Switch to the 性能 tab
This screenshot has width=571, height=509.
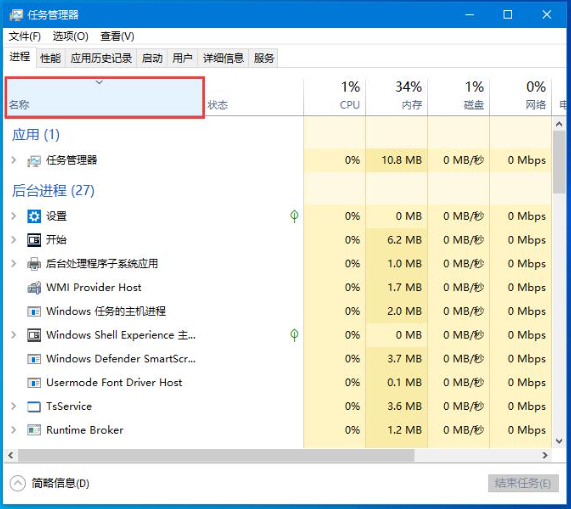pyautogui.click(x=51, y=58)
